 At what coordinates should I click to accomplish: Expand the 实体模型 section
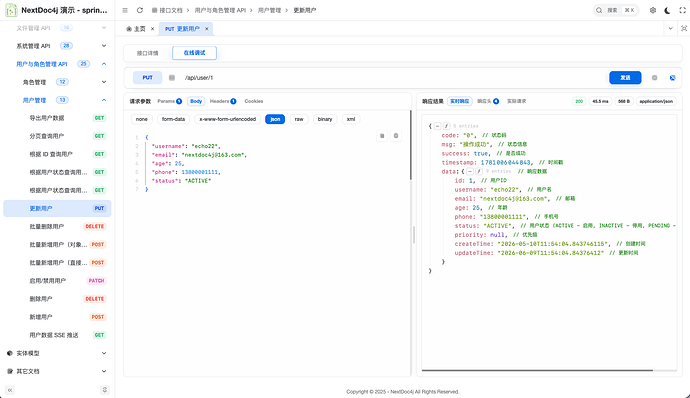(x=57, y=353)
